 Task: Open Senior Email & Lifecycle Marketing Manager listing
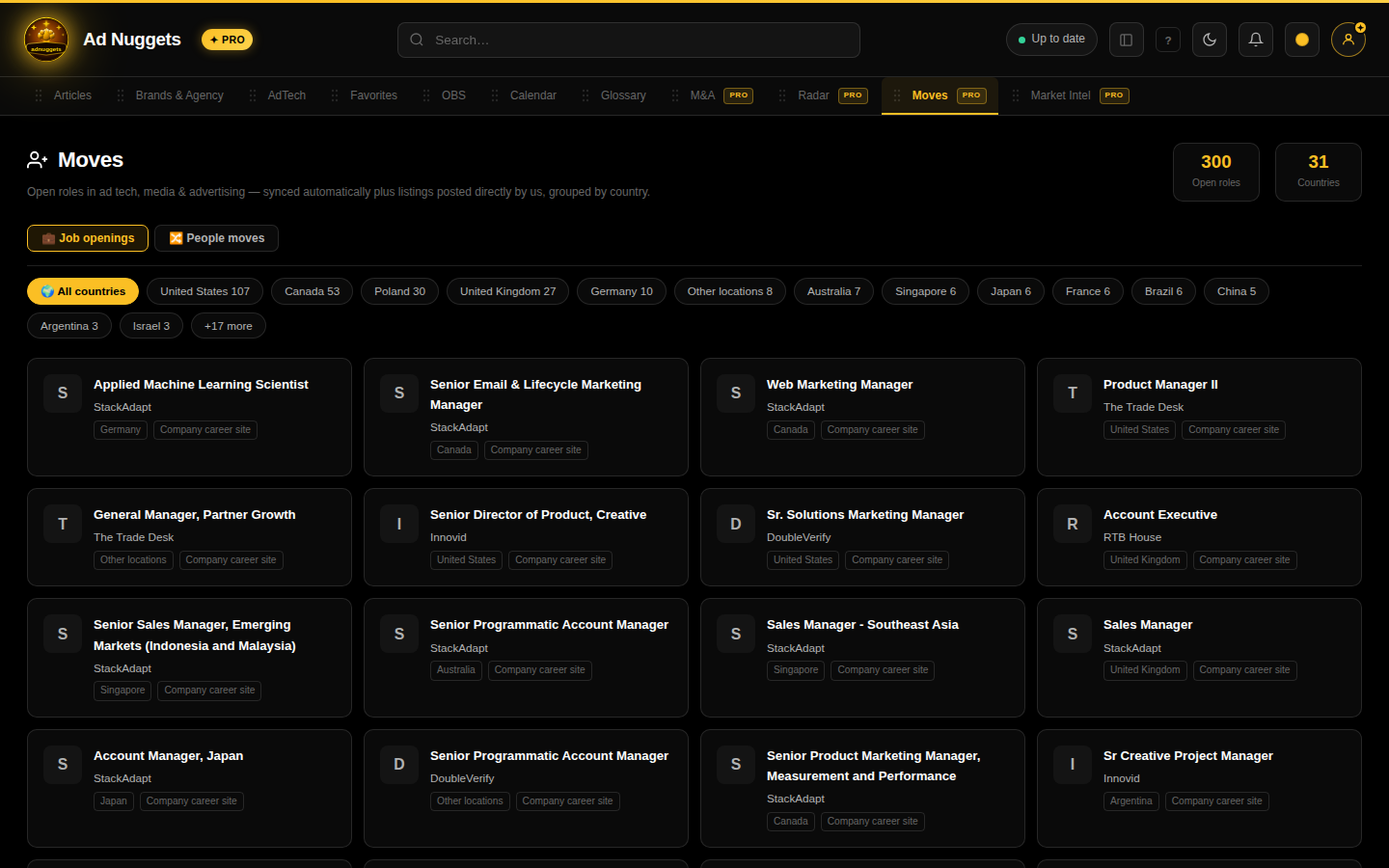[x=526, y=417]
